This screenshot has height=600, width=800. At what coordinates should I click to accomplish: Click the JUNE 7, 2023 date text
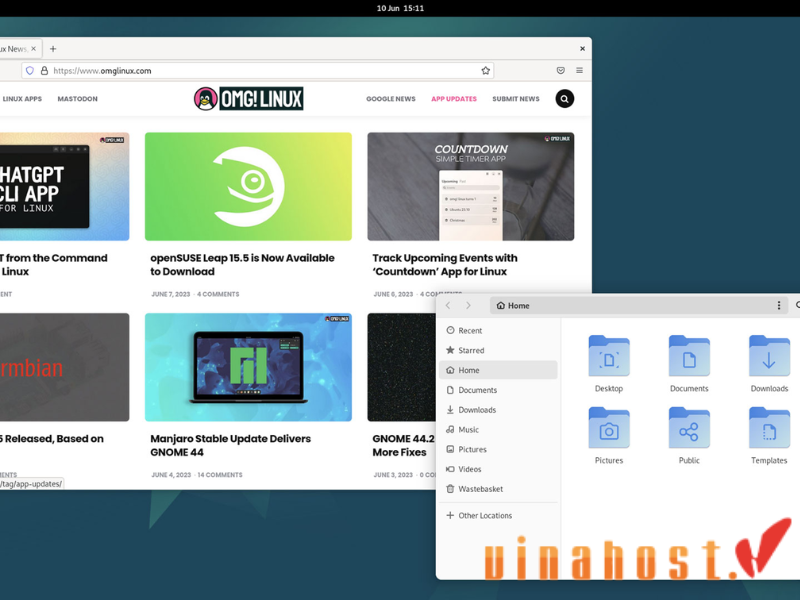click(x=171, y=294)
